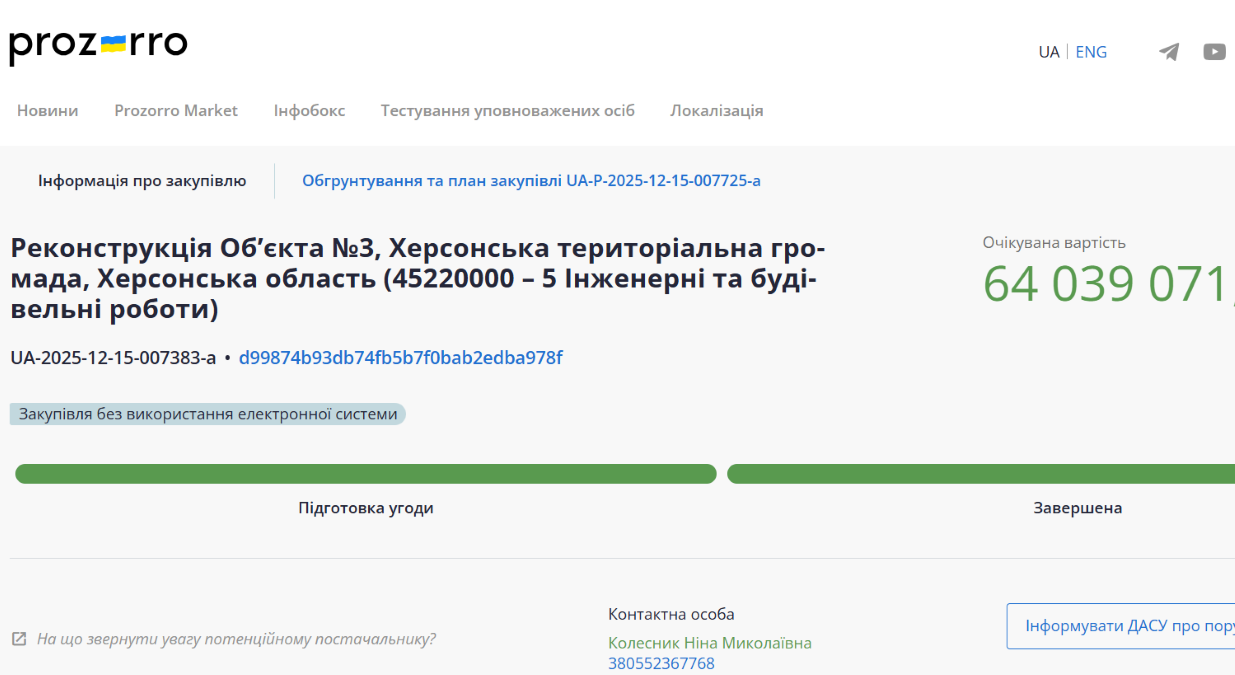Select the UA language option
1235x675 pixels.
[1048, 52]
